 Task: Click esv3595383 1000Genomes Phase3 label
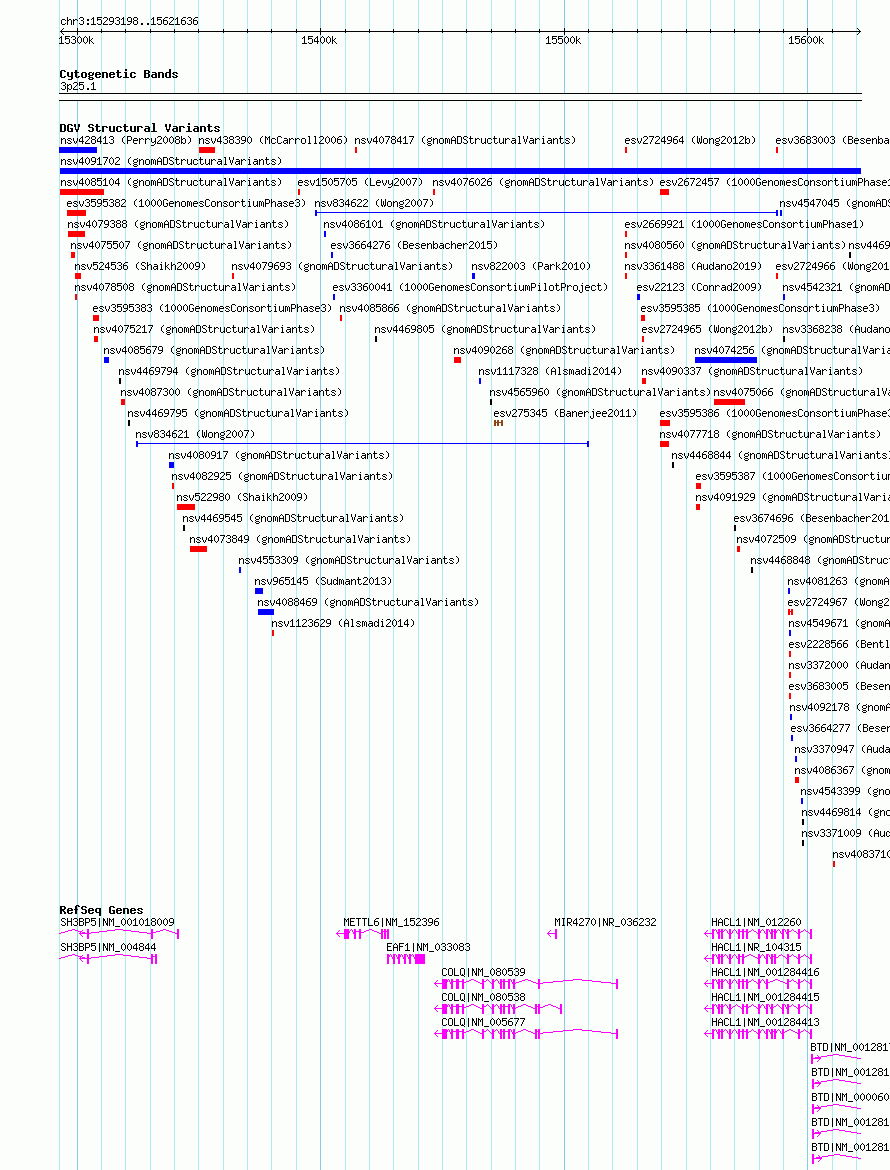coord(213,308)
